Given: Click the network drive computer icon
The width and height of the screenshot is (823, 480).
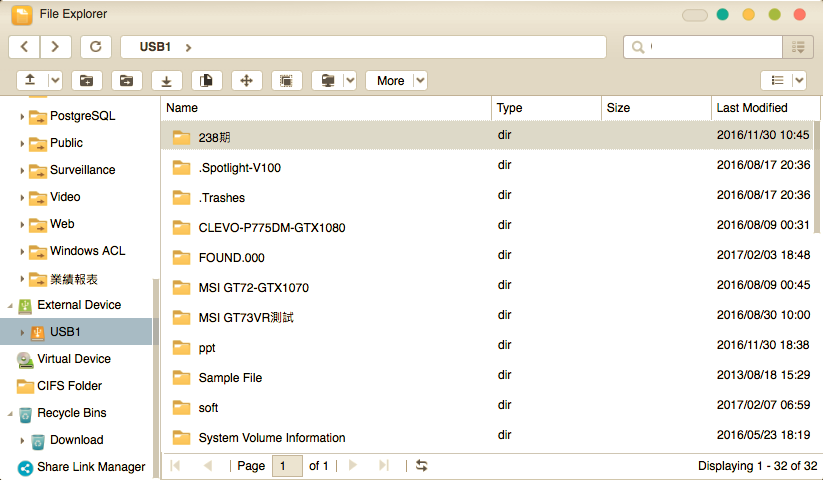Looking at the screenshot, I should coord(328,80).
